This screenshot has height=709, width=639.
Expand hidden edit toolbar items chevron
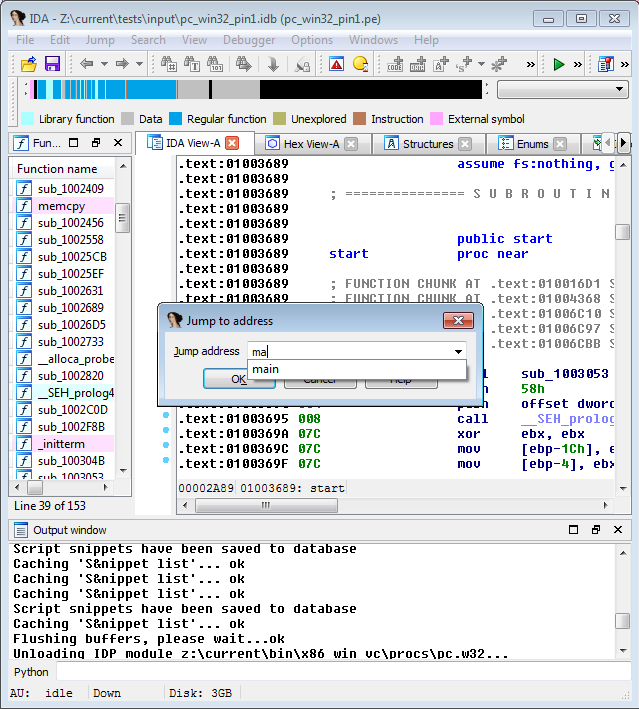tap(530, 65)
